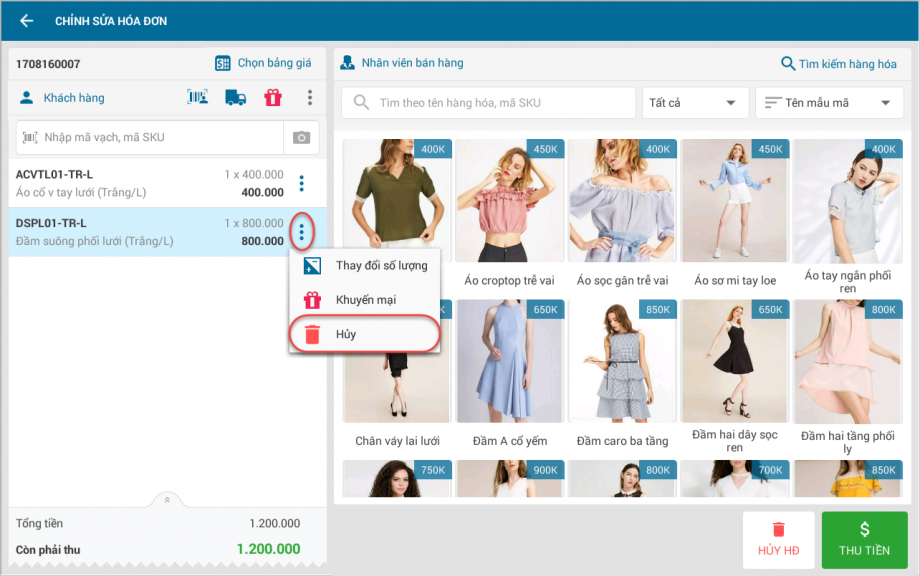Open invoice more options menu

coord(310,97)
